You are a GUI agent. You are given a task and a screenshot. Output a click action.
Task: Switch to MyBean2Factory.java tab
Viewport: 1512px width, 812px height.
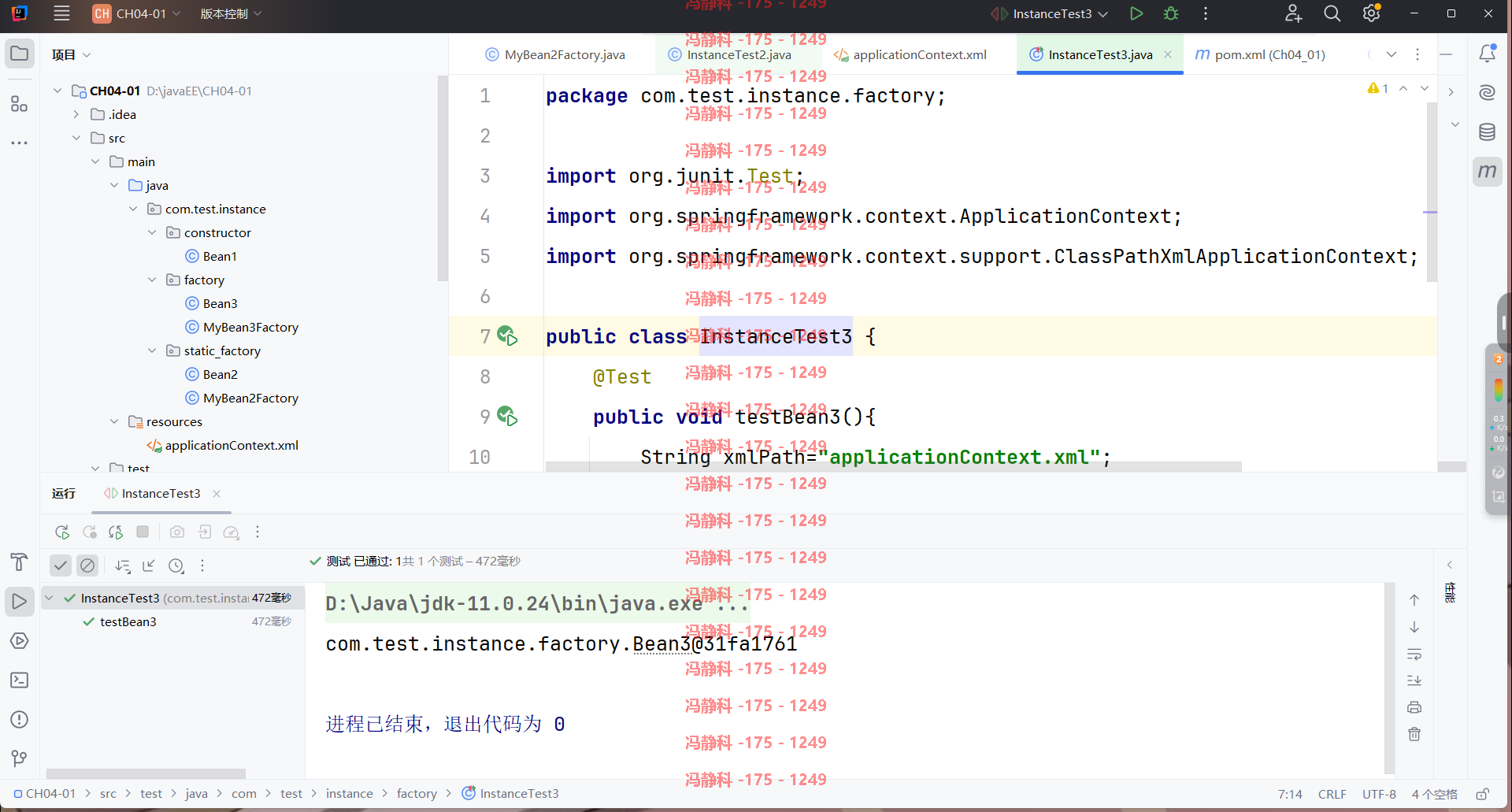coord(555,54)
